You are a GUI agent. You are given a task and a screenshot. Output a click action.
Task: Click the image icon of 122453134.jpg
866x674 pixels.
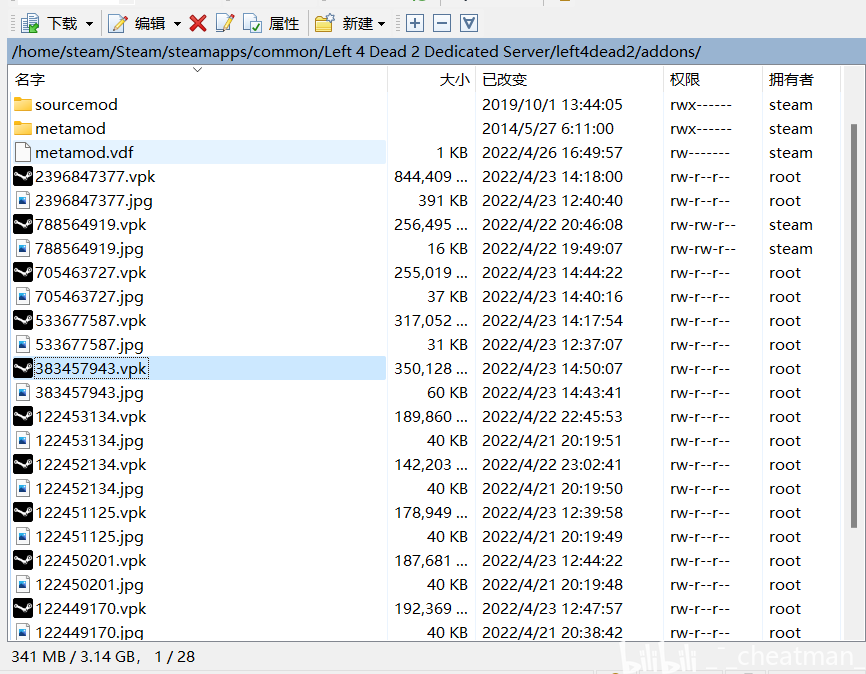[23, 441]
